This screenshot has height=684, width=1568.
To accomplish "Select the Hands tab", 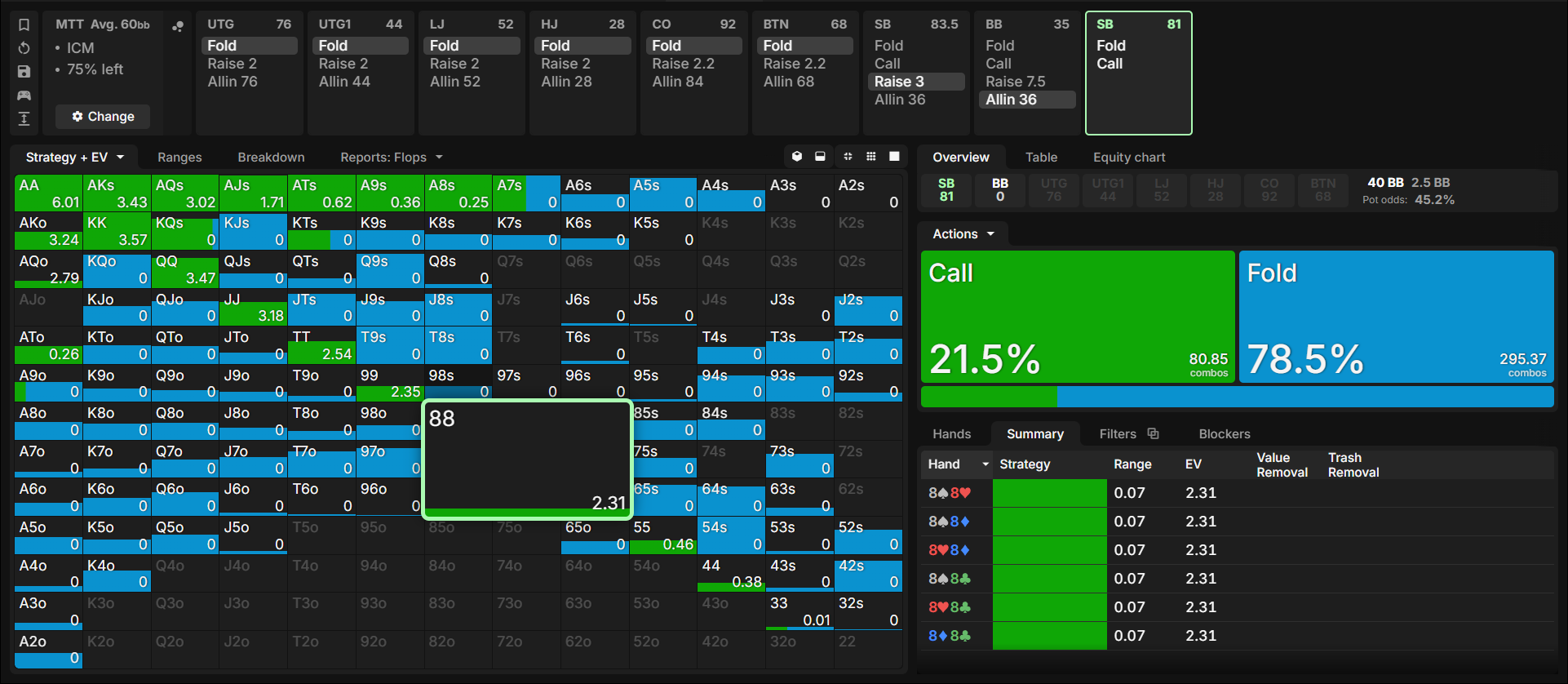I will (952, 434).
